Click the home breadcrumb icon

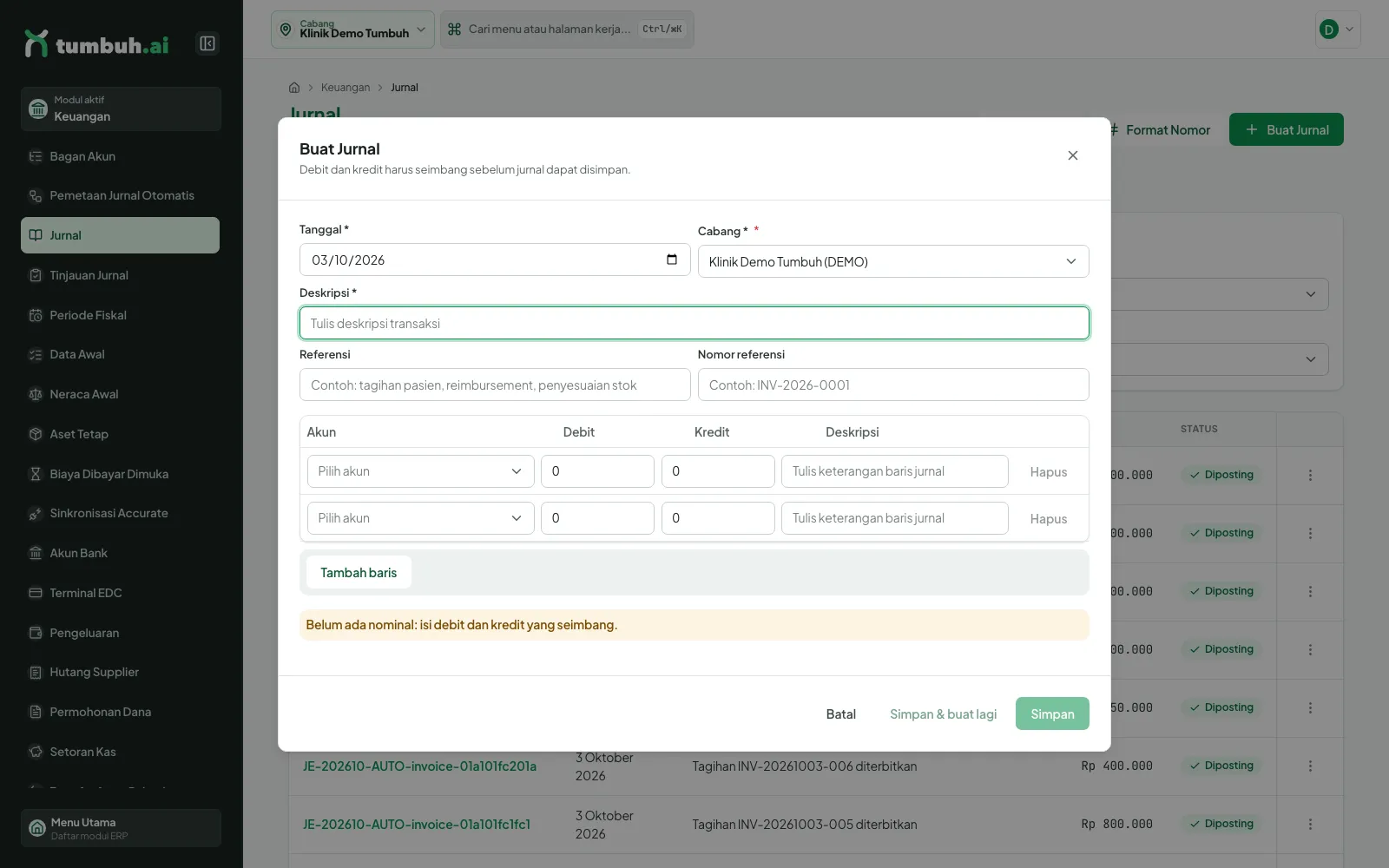coord(294,88)
